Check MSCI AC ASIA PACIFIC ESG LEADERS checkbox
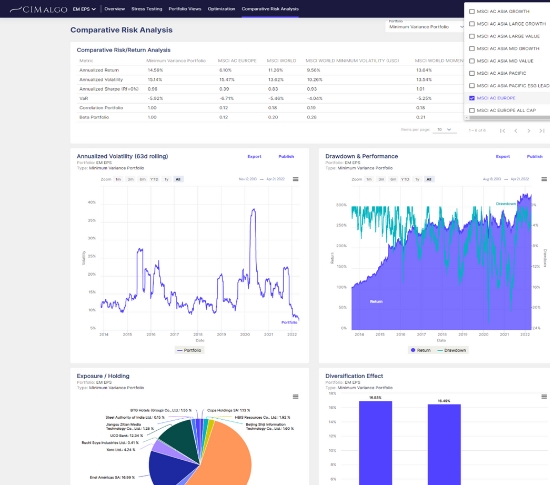Image resolution: width=550 pixels, height=485 pixels. 472,86
